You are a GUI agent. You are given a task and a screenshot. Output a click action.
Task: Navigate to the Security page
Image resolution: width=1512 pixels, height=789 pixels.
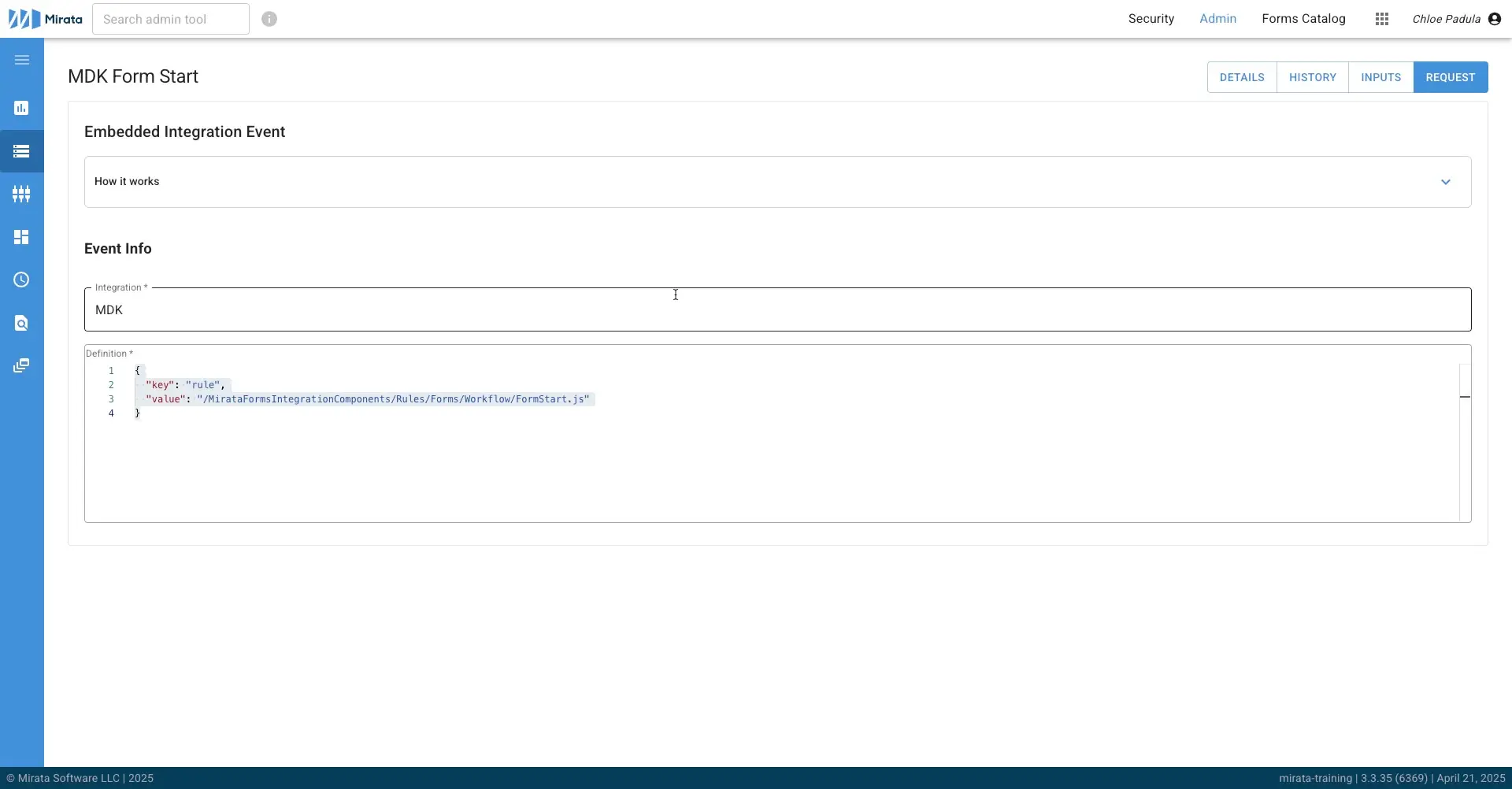pyautogui.click(x=1151, y=18)
